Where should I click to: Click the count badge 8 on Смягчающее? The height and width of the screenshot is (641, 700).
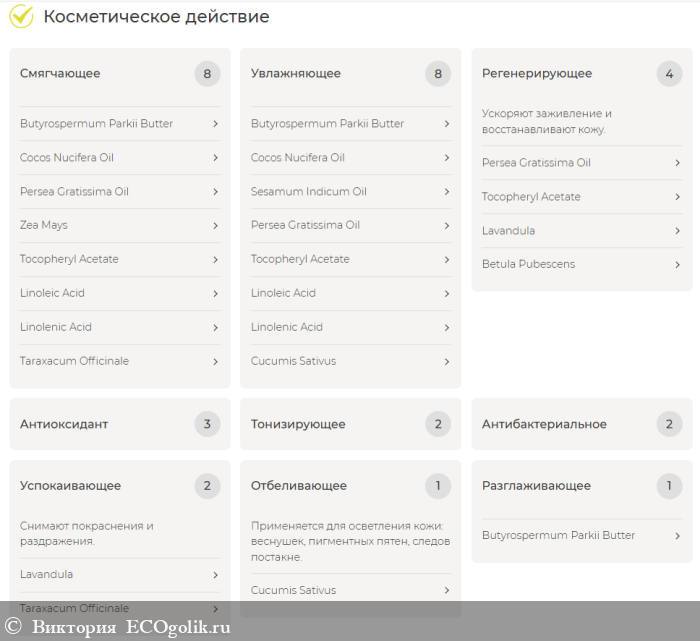(207, 74)
